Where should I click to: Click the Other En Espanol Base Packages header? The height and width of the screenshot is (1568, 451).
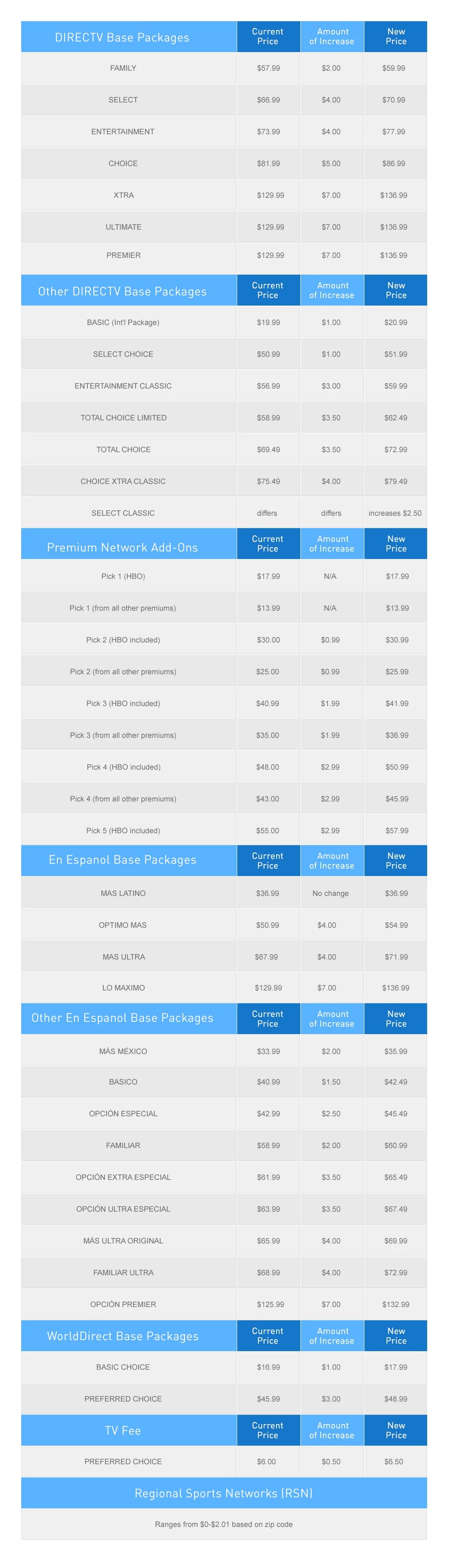click(x=122, y=1018)
